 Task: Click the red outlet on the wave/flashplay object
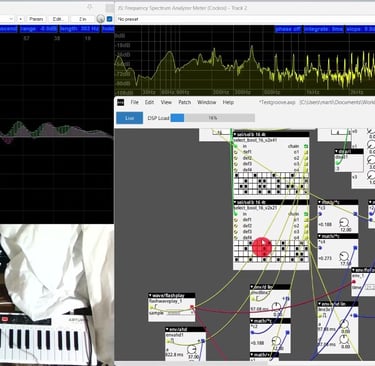pyautogui.click(x=192, y=307)
